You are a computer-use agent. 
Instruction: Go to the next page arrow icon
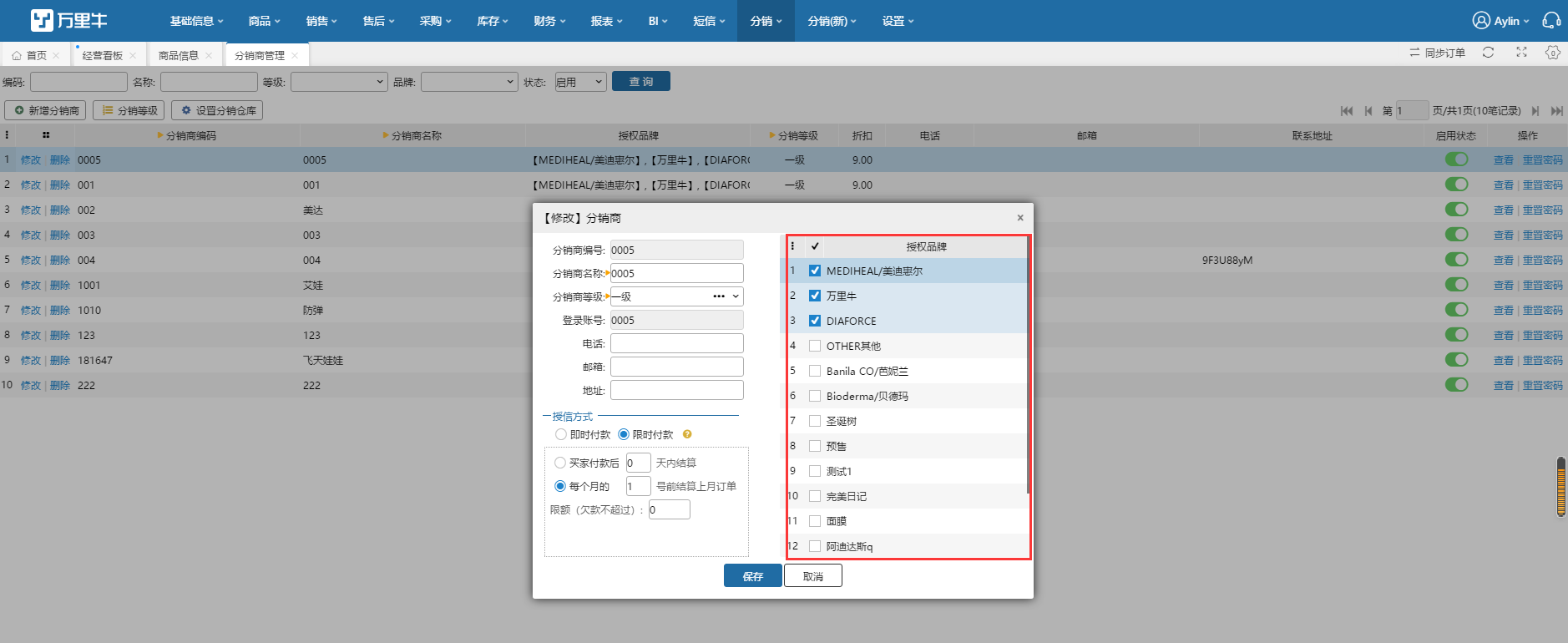(1535, 110)
